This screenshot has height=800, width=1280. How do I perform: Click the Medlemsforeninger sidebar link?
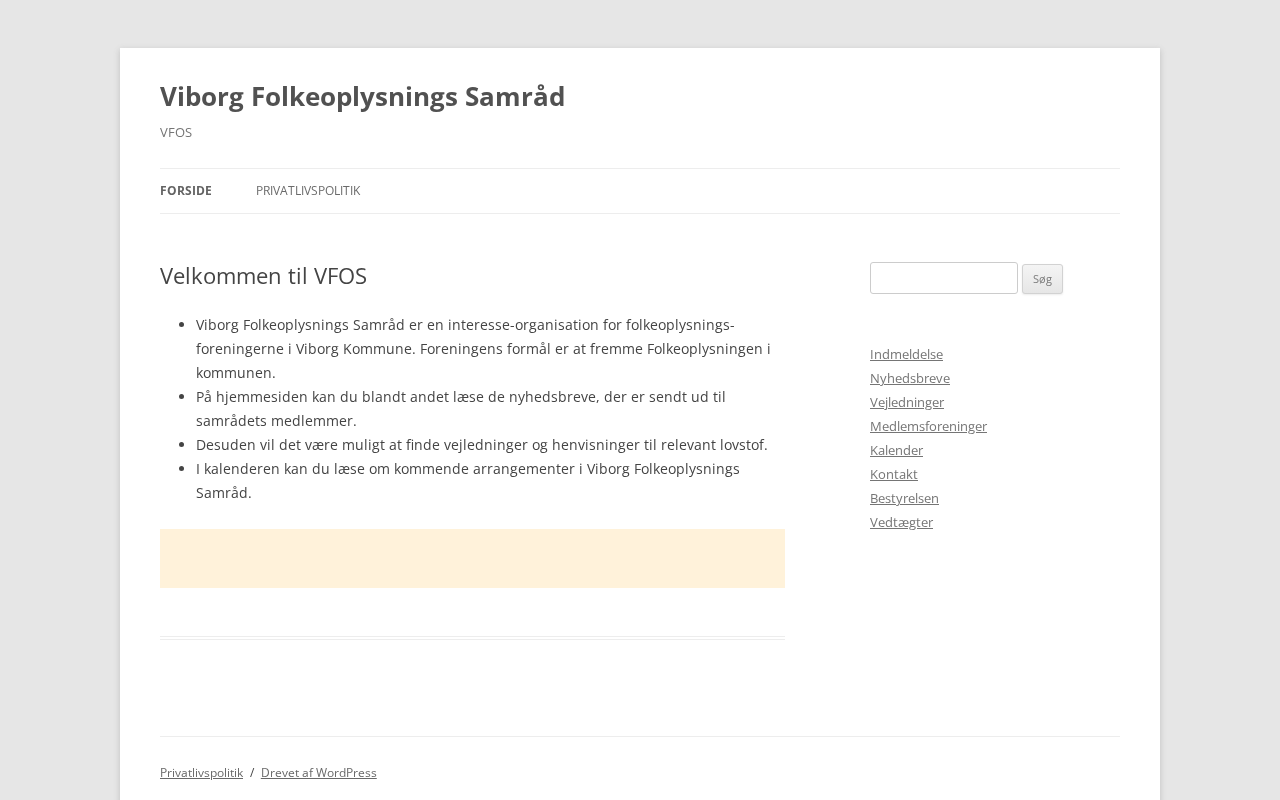click(928, 427)
